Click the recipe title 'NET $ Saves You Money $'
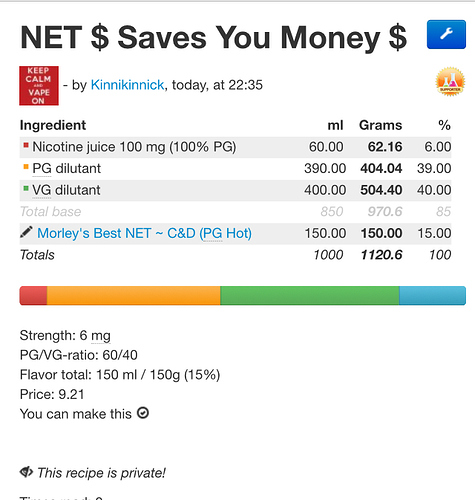475x500 pixels. point(213,38)
